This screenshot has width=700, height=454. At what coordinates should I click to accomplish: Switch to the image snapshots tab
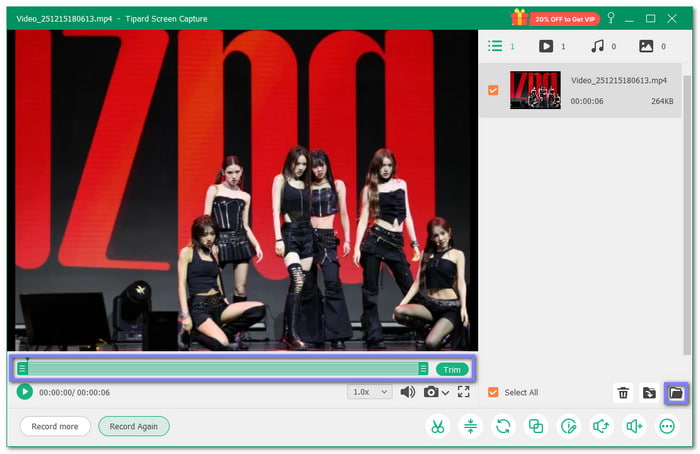646,46
